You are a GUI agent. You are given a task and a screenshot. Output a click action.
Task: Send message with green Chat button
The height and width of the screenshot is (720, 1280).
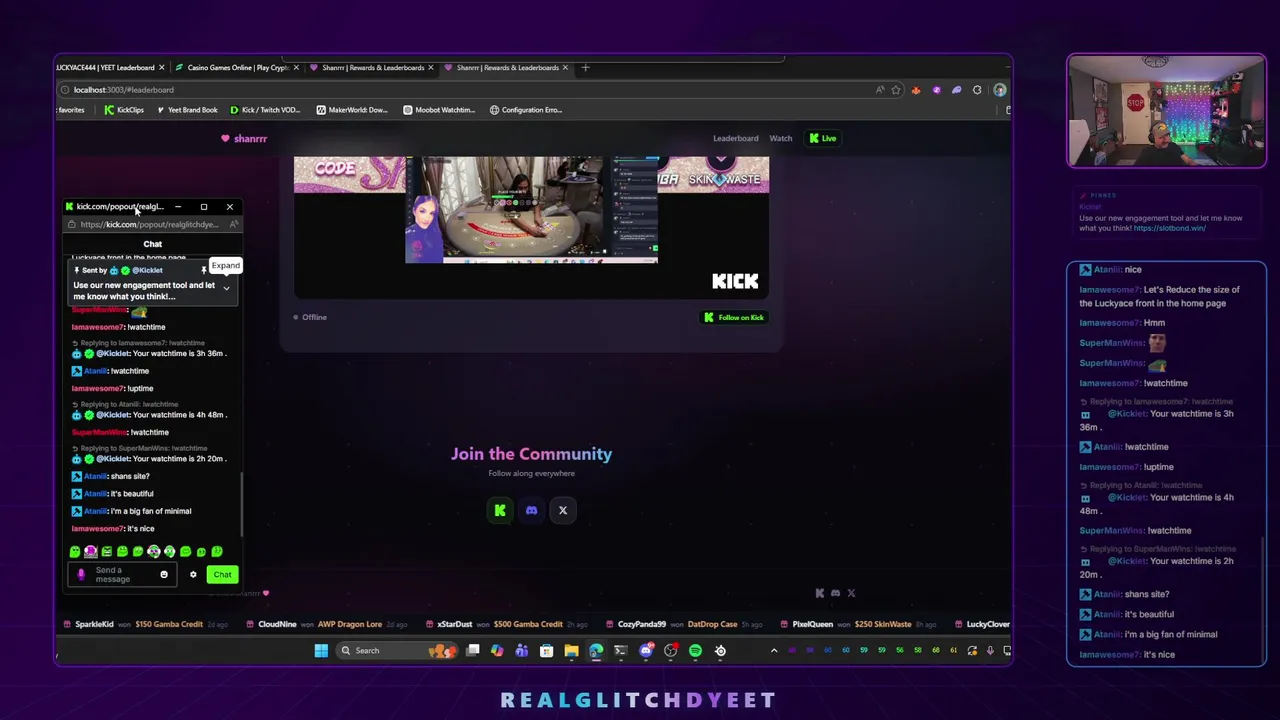[222, 574]
